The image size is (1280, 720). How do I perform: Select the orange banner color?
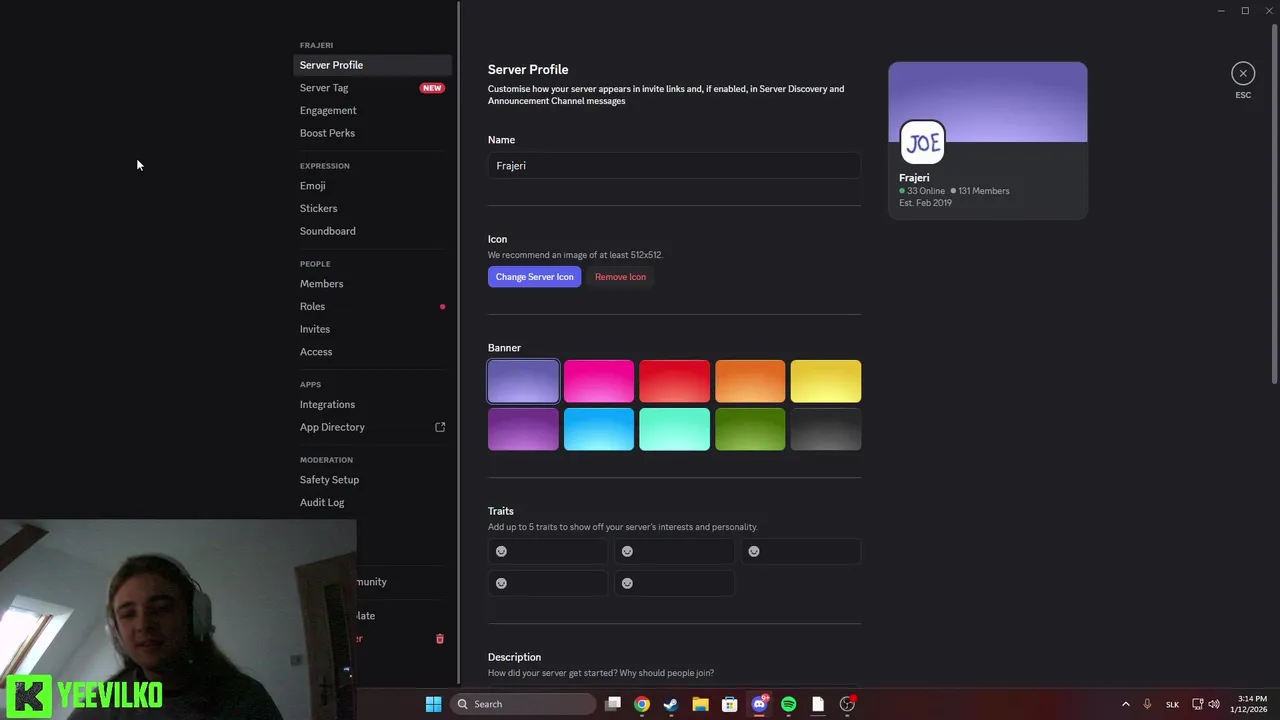750,381
